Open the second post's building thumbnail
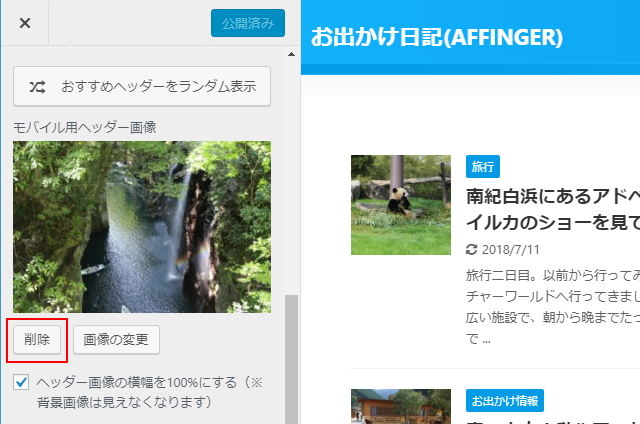This screenshot has width=640, height=424. pos(401,406)
